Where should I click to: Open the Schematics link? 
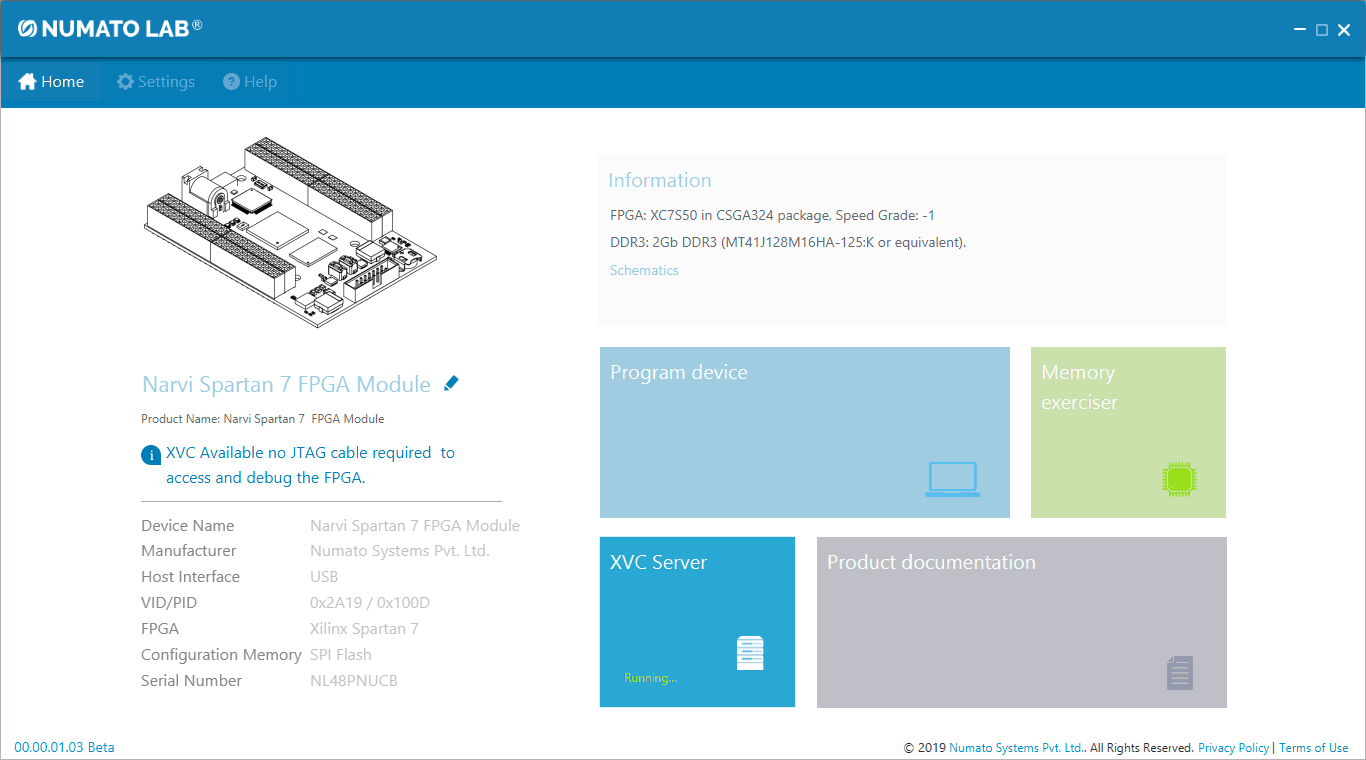644,270
